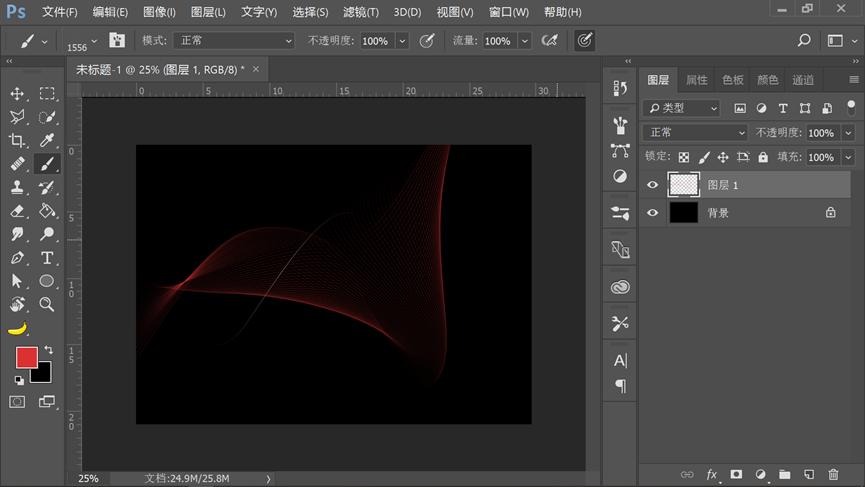This screenshot has height=487, width=865.
Task: Select the Pen tool
Action: point(17,258)
